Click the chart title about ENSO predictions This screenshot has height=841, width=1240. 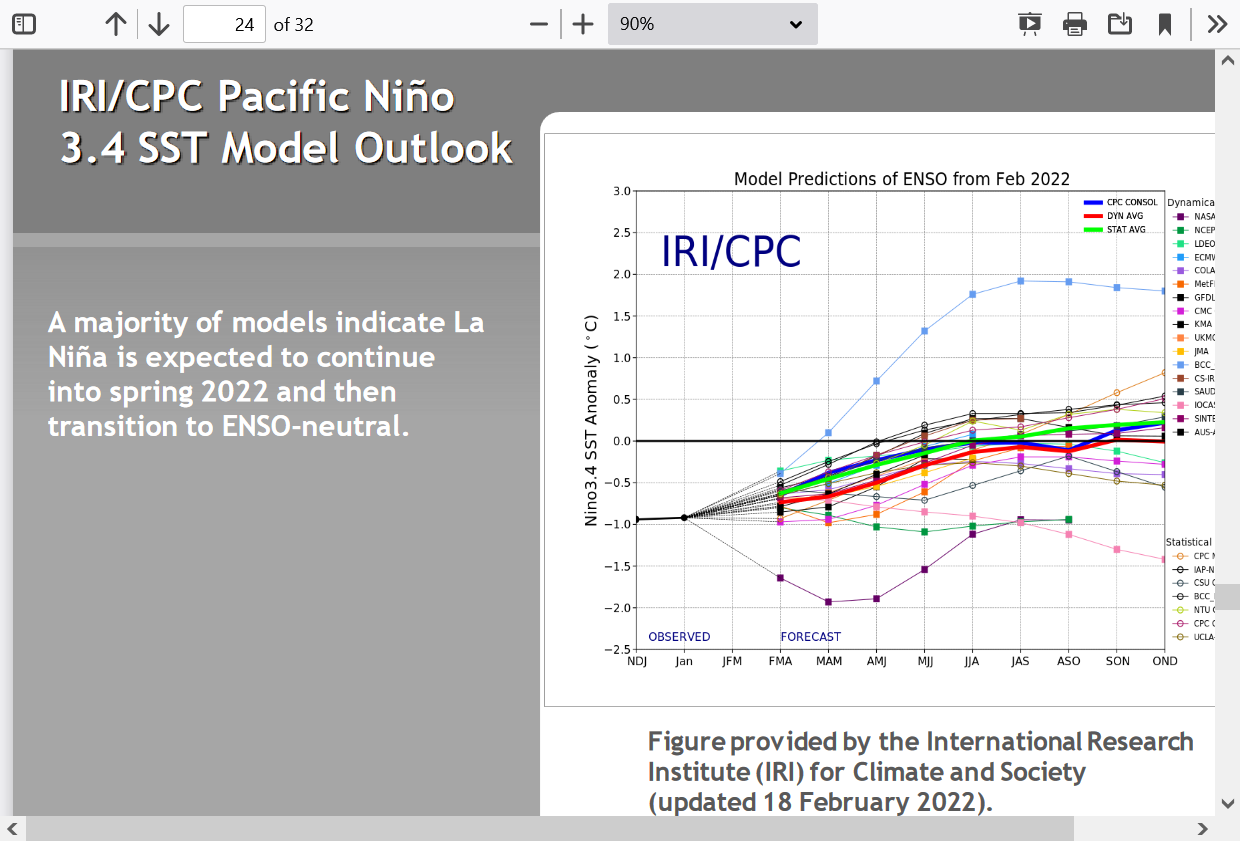point(901,179)
